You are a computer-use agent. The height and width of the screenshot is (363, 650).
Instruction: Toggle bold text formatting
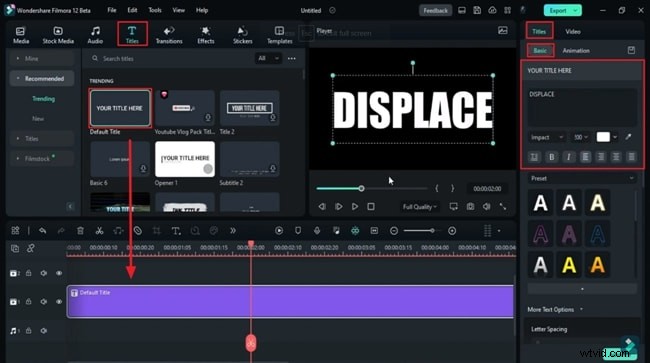pyautogui.click(x=552, y=157)
